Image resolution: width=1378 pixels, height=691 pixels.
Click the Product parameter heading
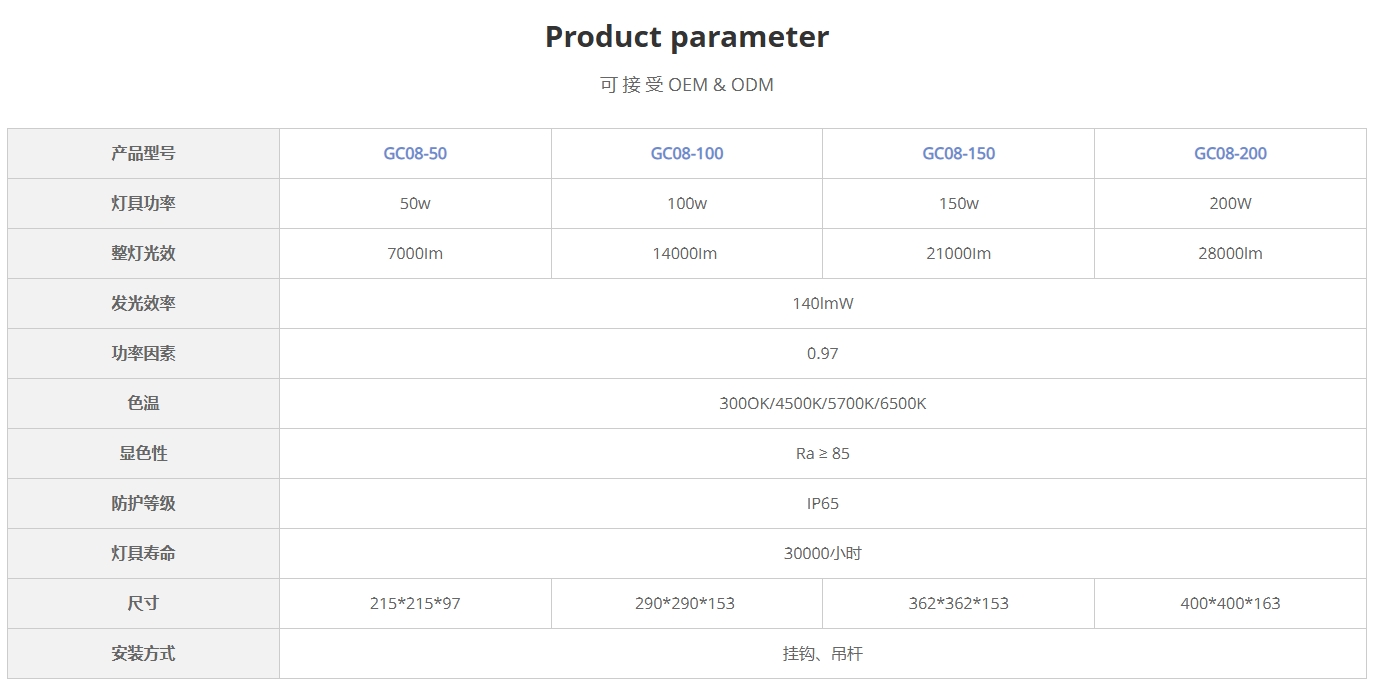[x=687, y=37]
